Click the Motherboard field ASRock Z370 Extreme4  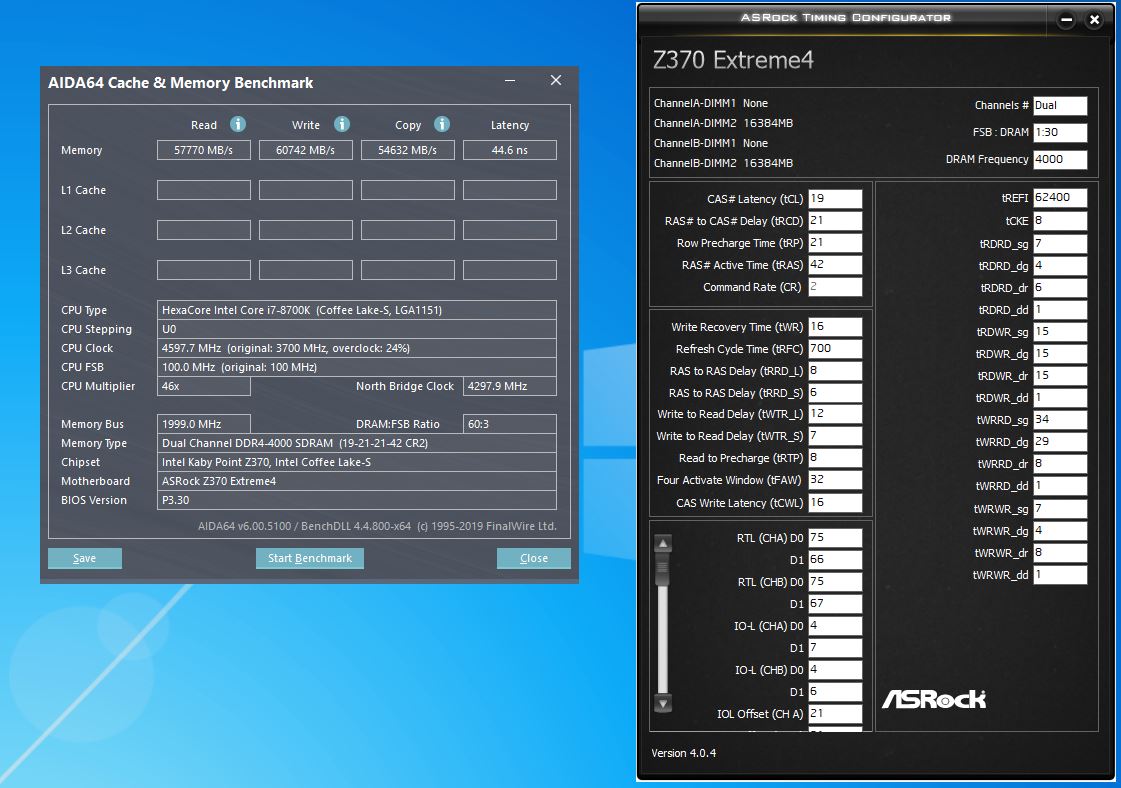pyautogui.click(x=356, y=481)
